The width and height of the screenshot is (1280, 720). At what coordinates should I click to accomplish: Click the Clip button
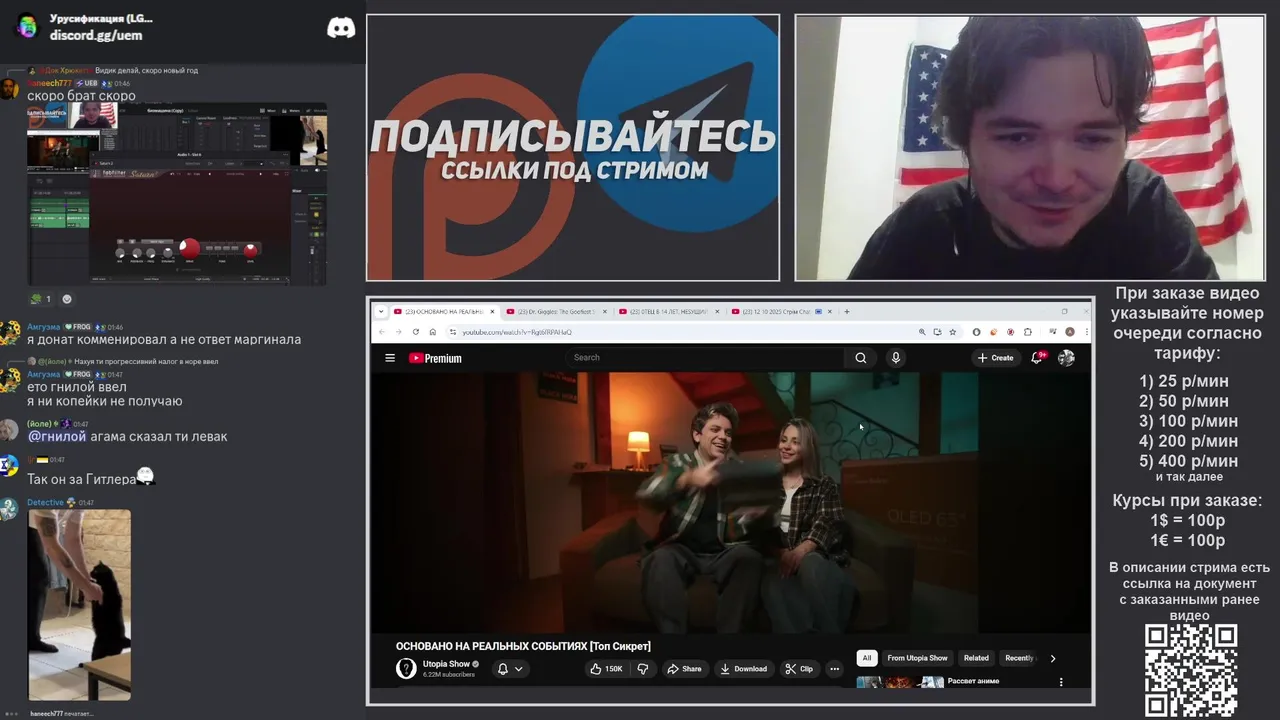[x=799, y=669]
